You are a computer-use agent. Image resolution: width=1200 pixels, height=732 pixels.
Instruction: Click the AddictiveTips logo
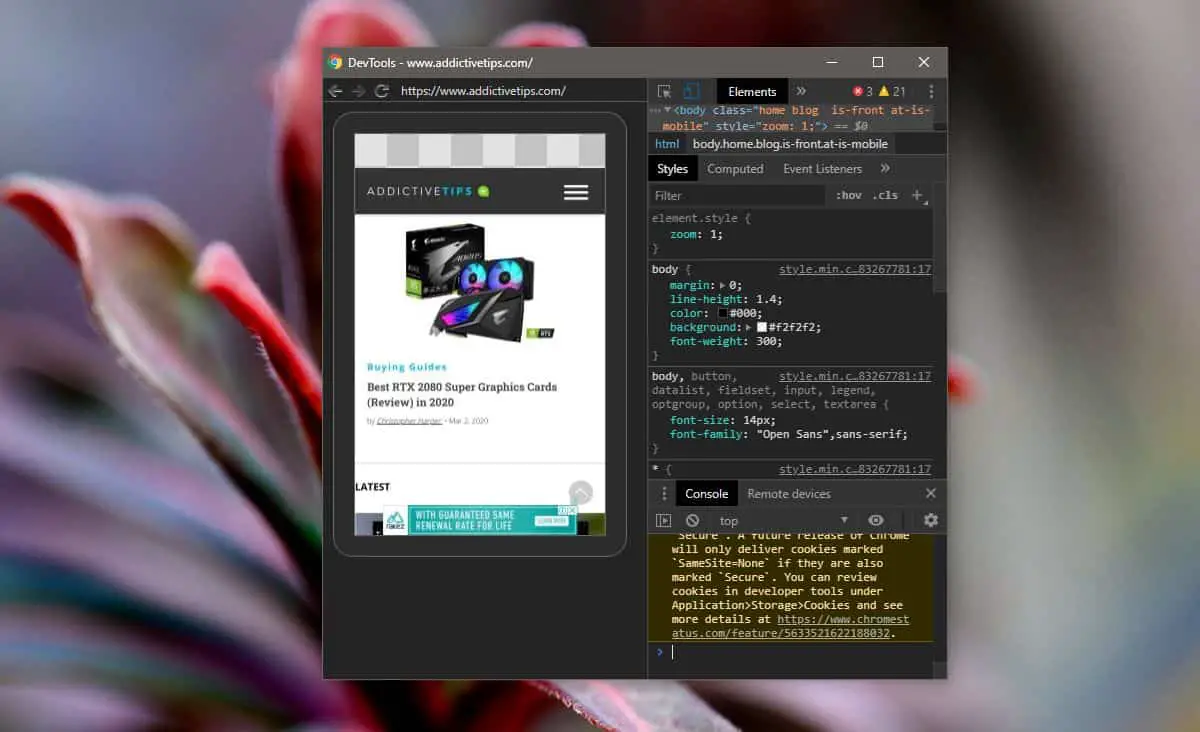pyautogui.click(x=428, y=191)
